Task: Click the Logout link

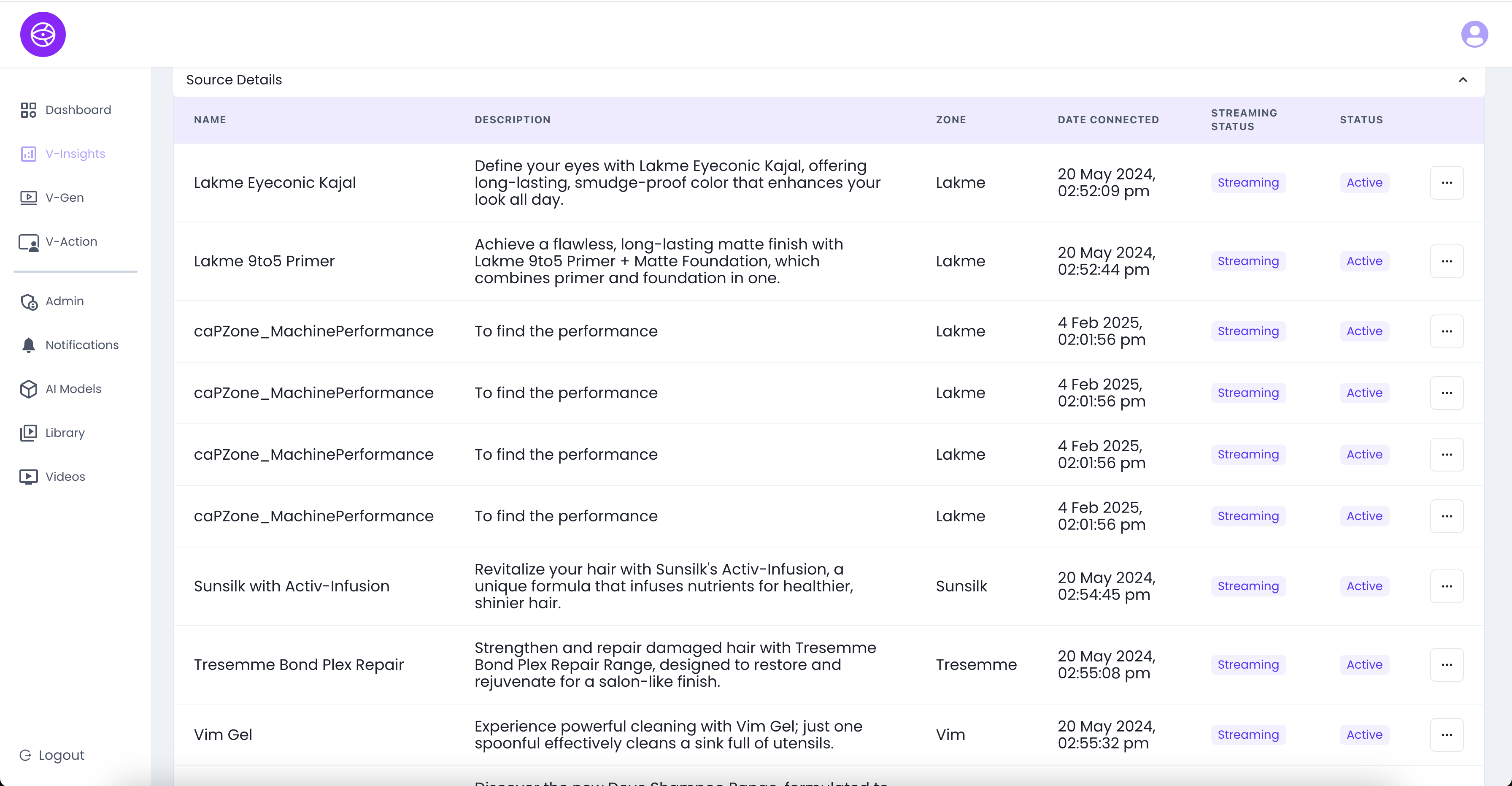Action: pos(51,755)
